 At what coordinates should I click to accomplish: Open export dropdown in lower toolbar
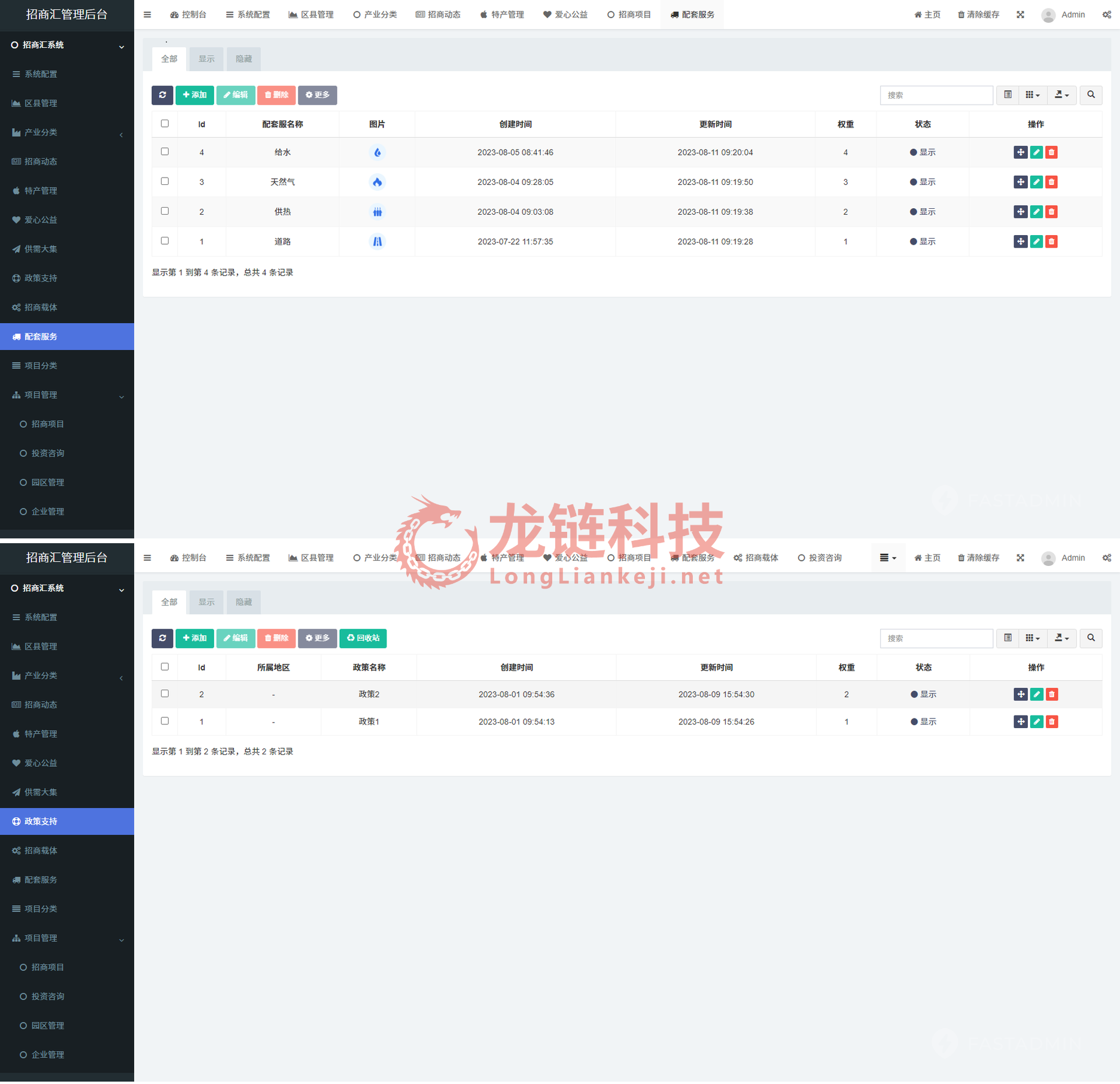point(1062,638)
